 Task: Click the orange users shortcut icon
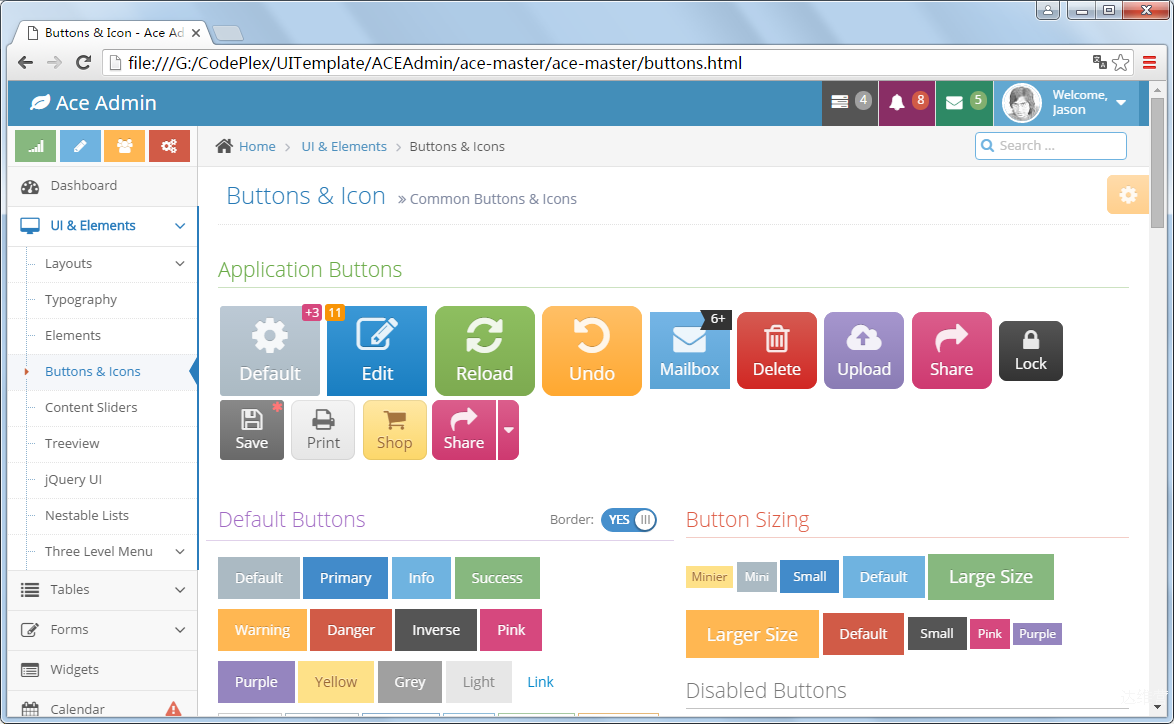(x=124, y=146)
